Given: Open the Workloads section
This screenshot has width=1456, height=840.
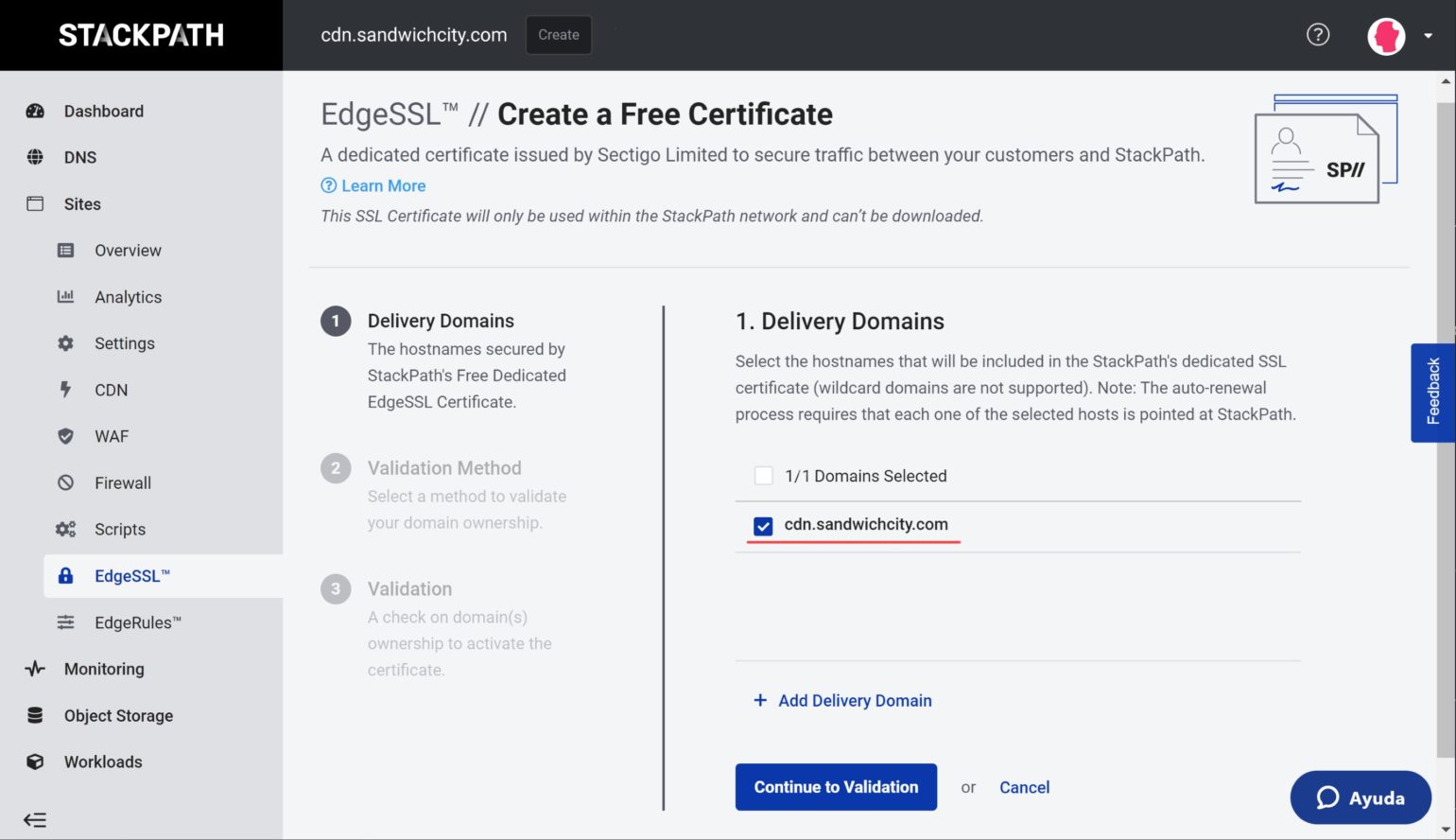Looking at the screenshot, I should click(x=103, y=761).
